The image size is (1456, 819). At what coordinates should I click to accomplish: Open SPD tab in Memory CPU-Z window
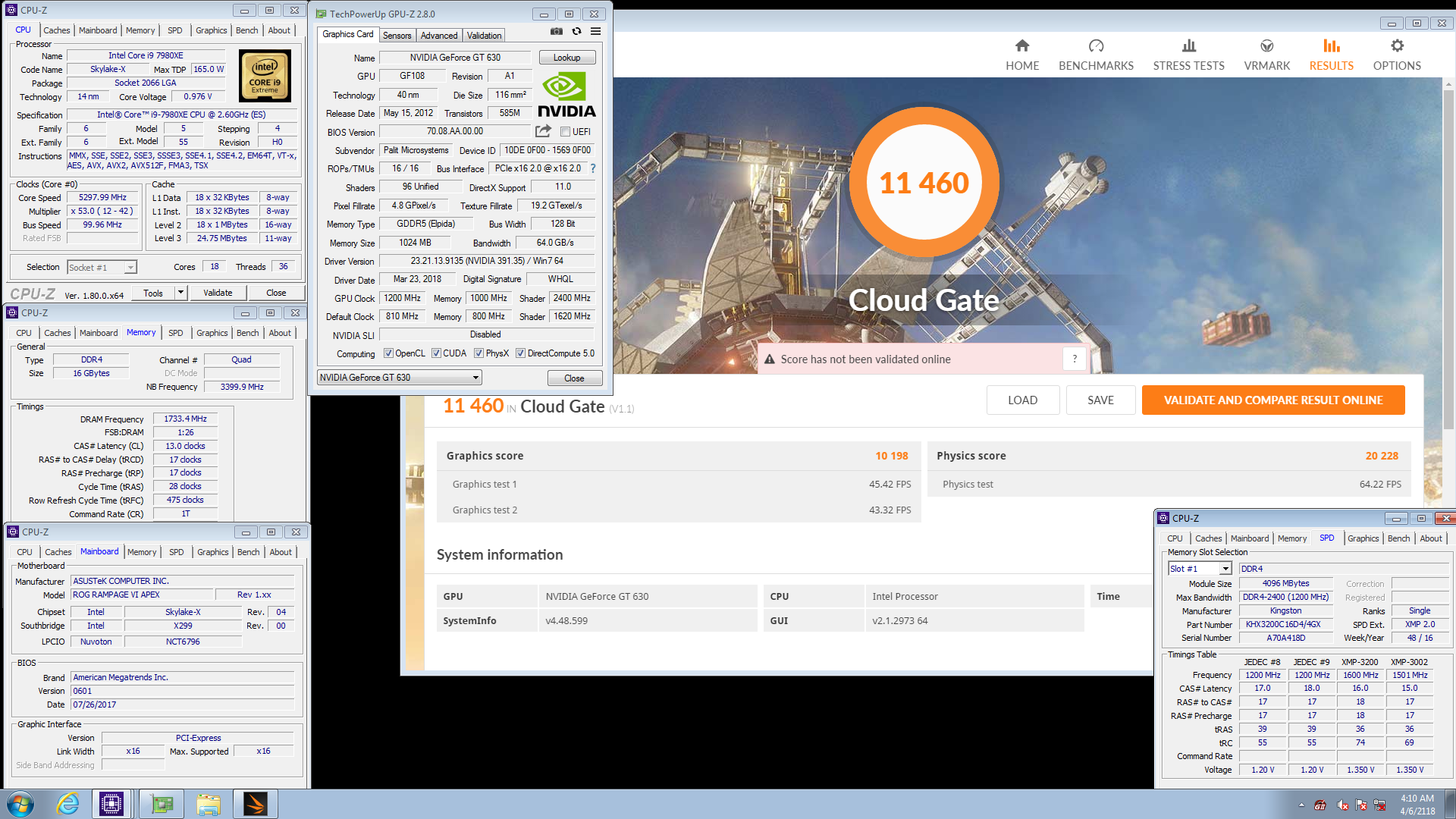tap(175, 333)
